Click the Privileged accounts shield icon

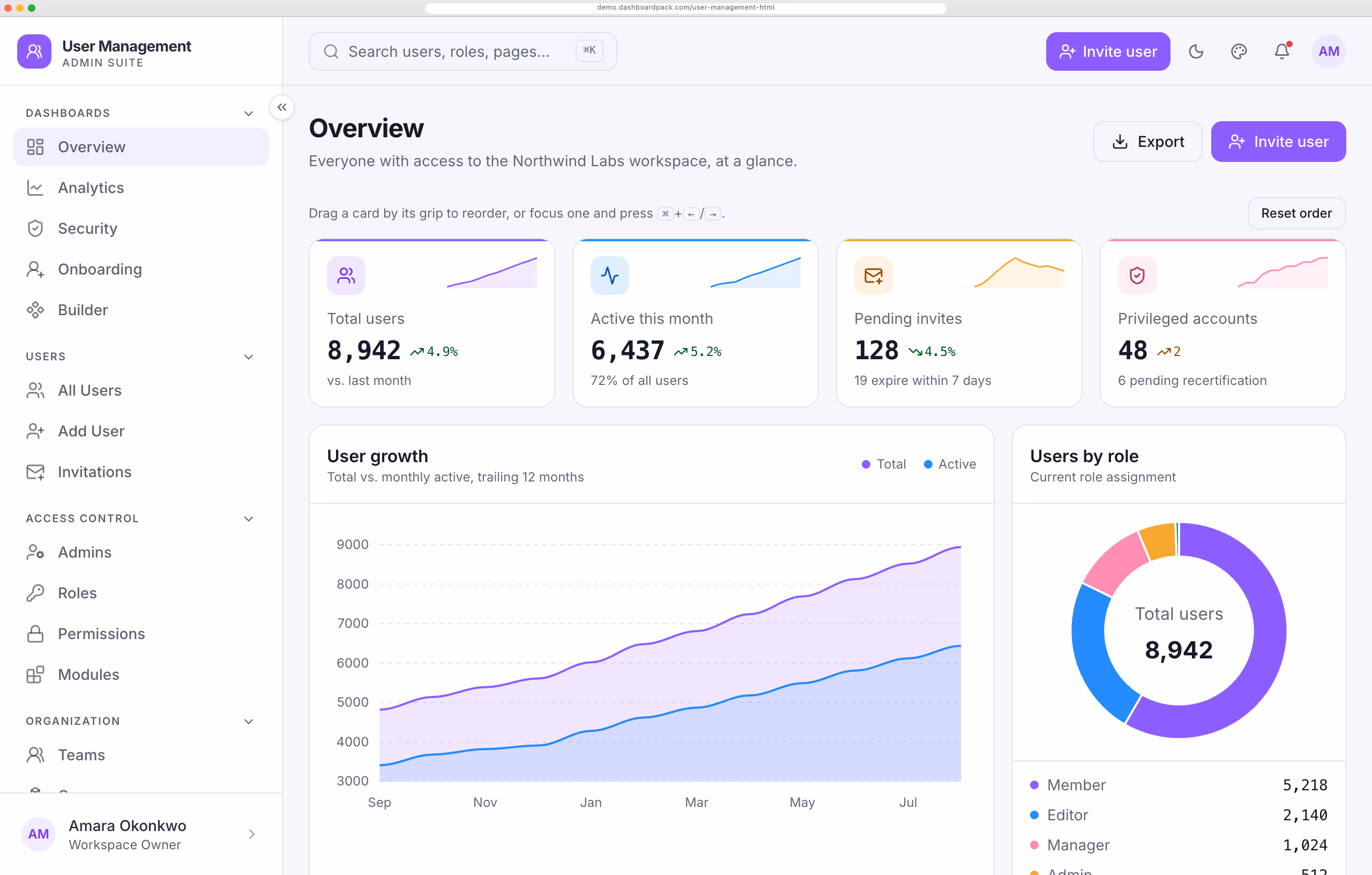pyautogui.click(x=1137, y=276)
